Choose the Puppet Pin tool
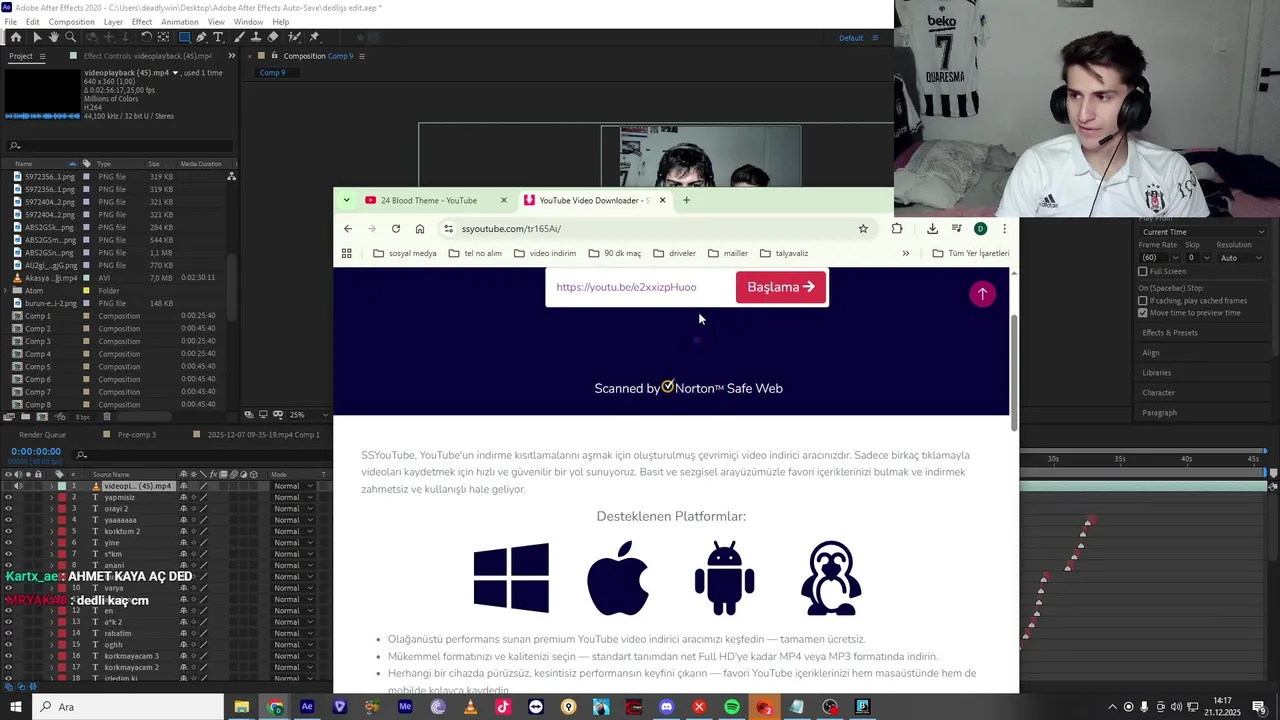Image resolution: width=1280 pixels, height=720 pixels. 314,37
